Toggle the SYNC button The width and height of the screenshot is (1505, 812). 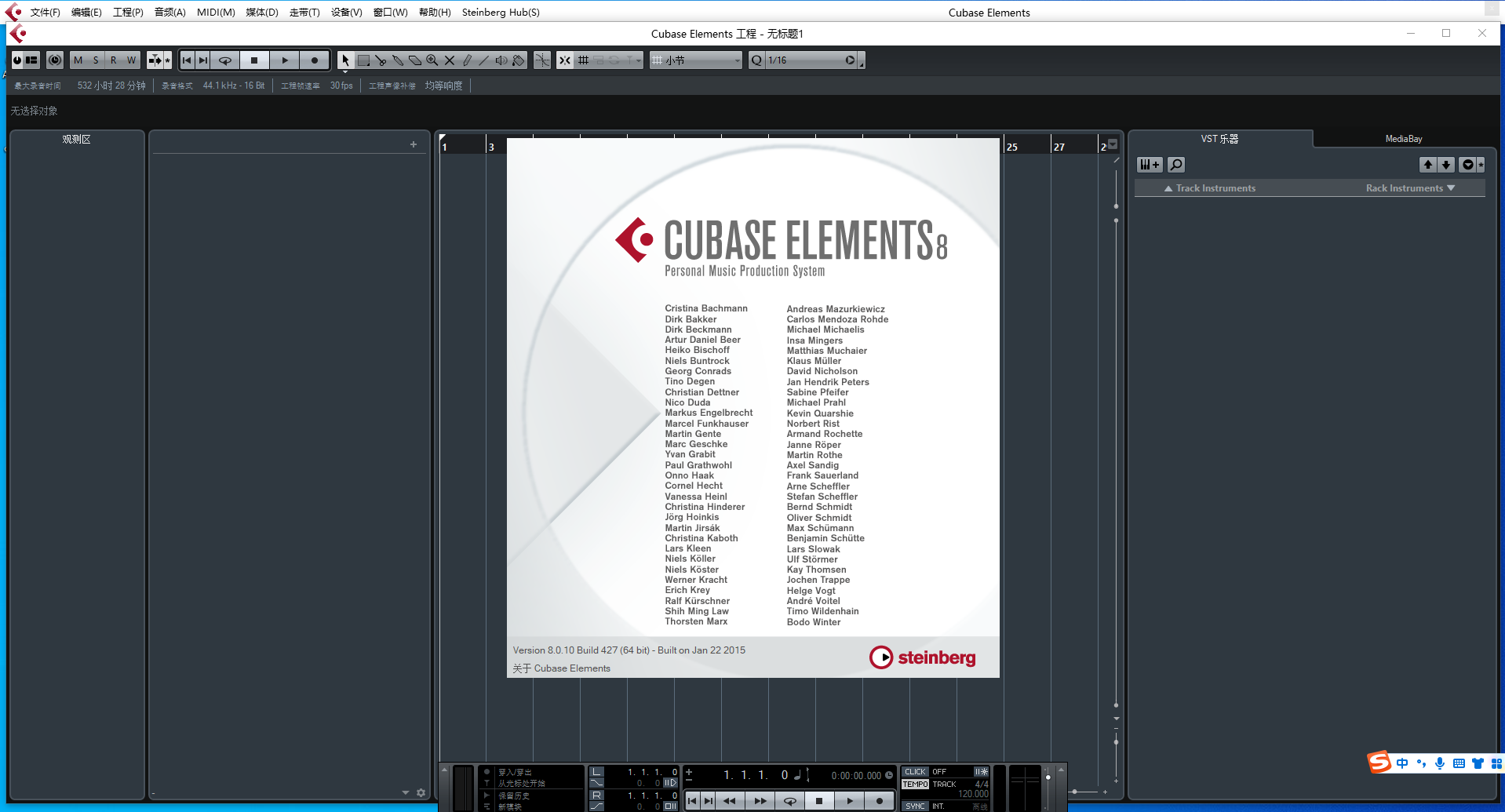(x=915, y=807)
